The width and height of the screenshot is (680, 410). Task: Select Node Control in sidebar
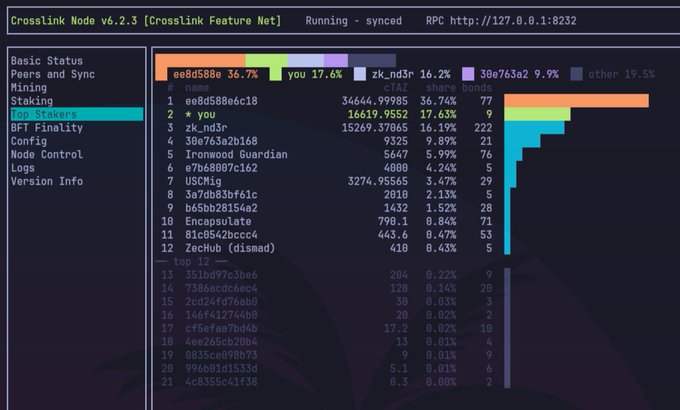coord(47,154)
